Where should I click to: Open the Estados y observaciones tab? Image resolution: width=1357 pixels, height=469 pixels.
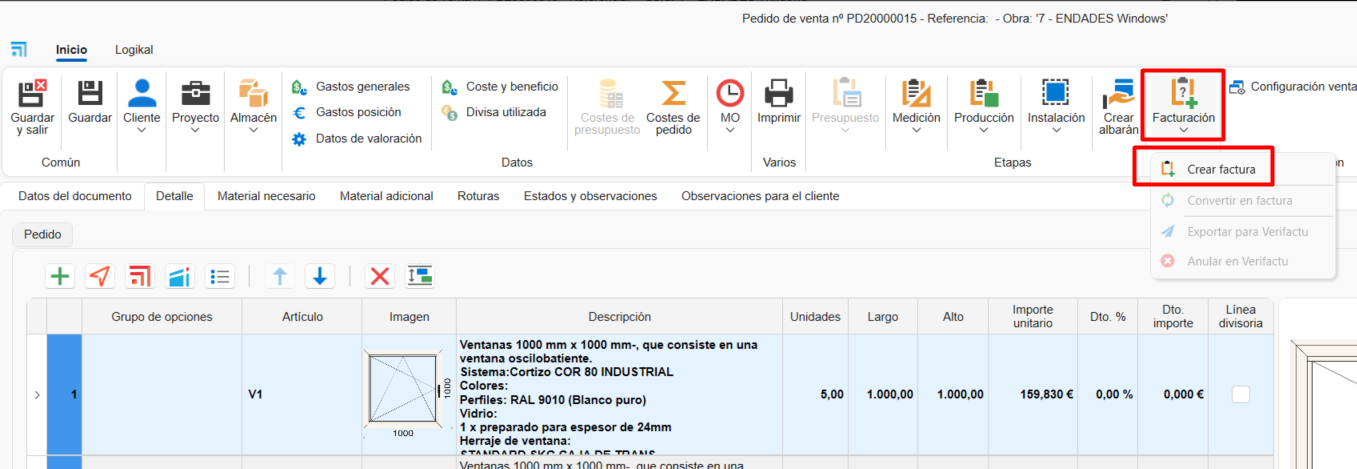(590, 196)
